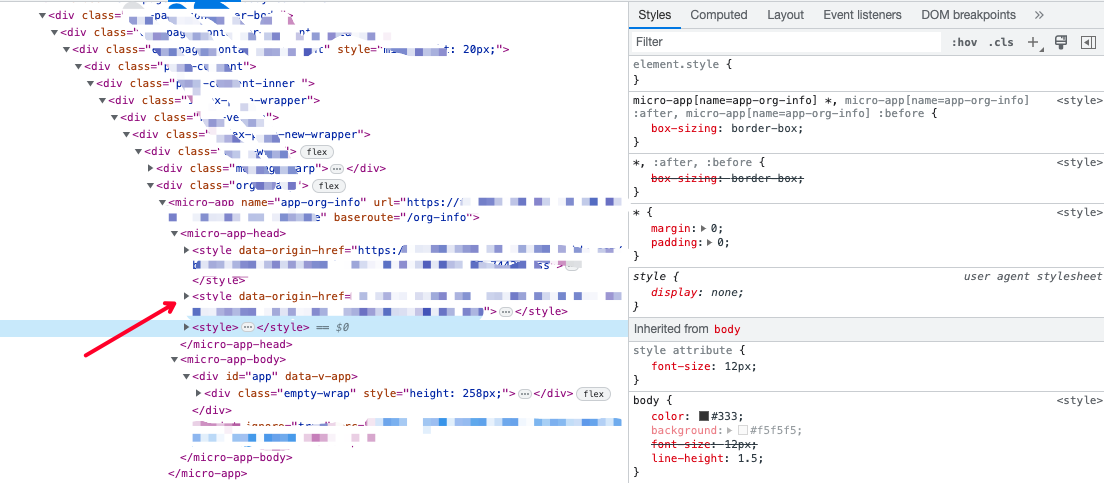This screenshot has width=1104, height=483.
Task: Open the Computed tab
Action: click(x=719, y=15)
